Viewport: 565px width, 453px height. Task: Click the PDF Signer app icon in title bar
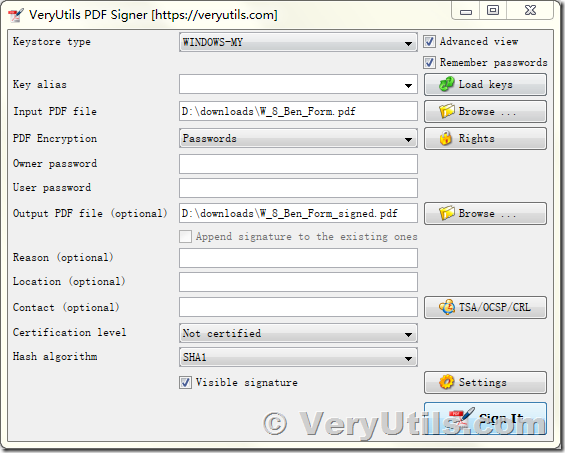point(15,14)
